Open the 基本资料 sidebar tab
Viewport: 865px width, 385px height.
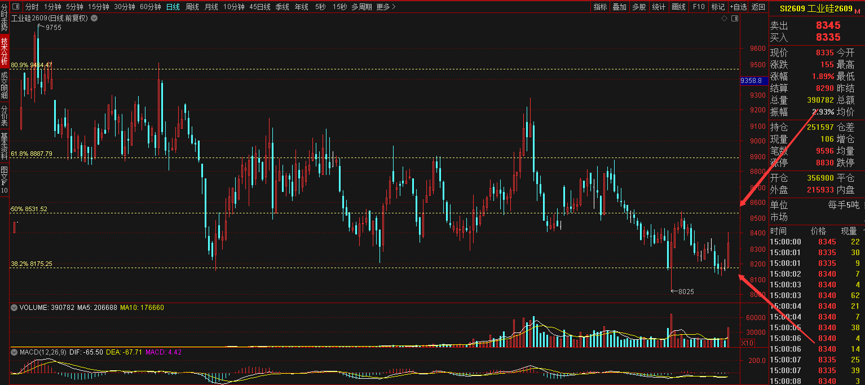4,145
